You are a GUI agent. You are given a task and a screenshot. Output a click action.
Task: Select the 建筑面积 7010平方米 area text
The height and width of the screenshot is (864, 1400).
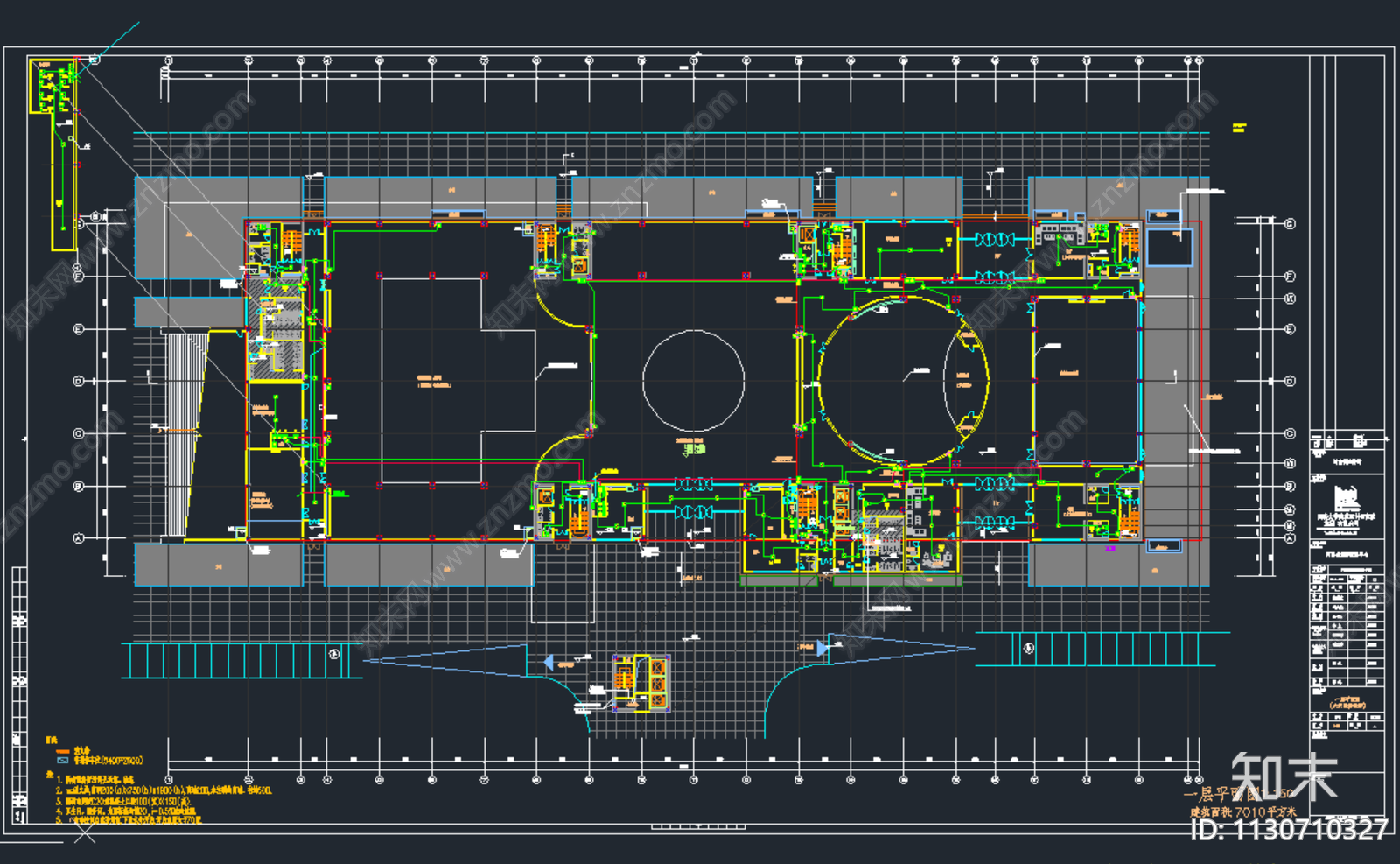pos(1242,812)
